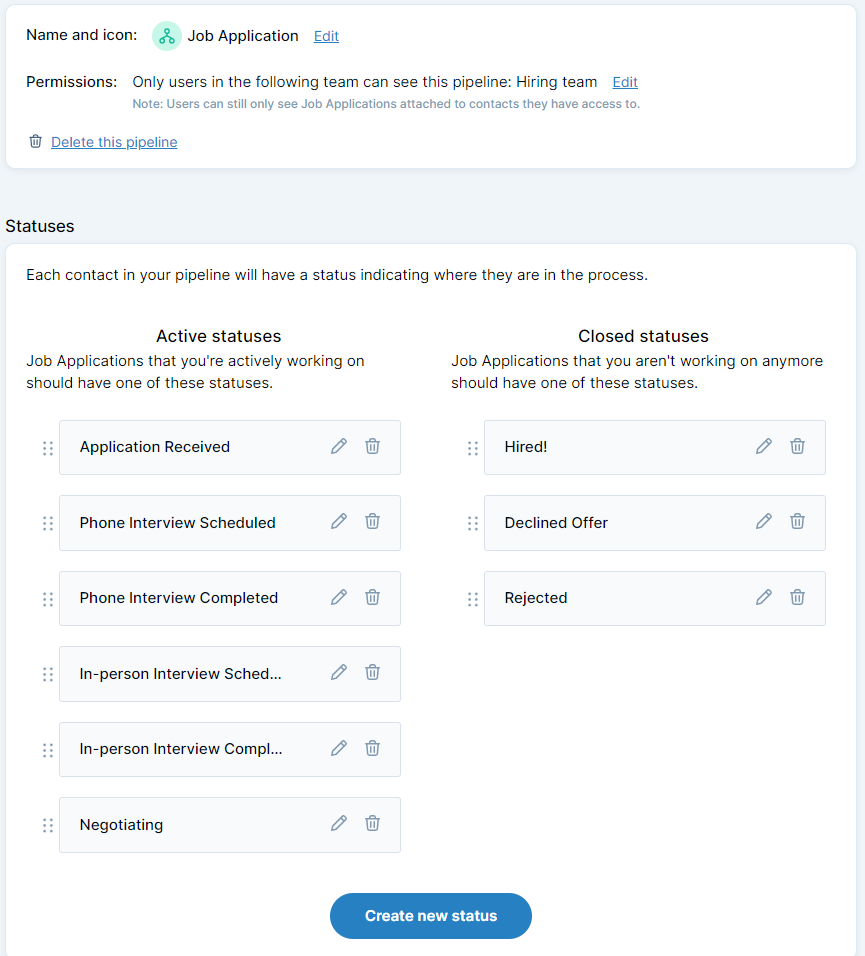The height and width of the screenshot is (956, 865).
Task: Click the pencil icon for Application Received
Action: point(339,446)
